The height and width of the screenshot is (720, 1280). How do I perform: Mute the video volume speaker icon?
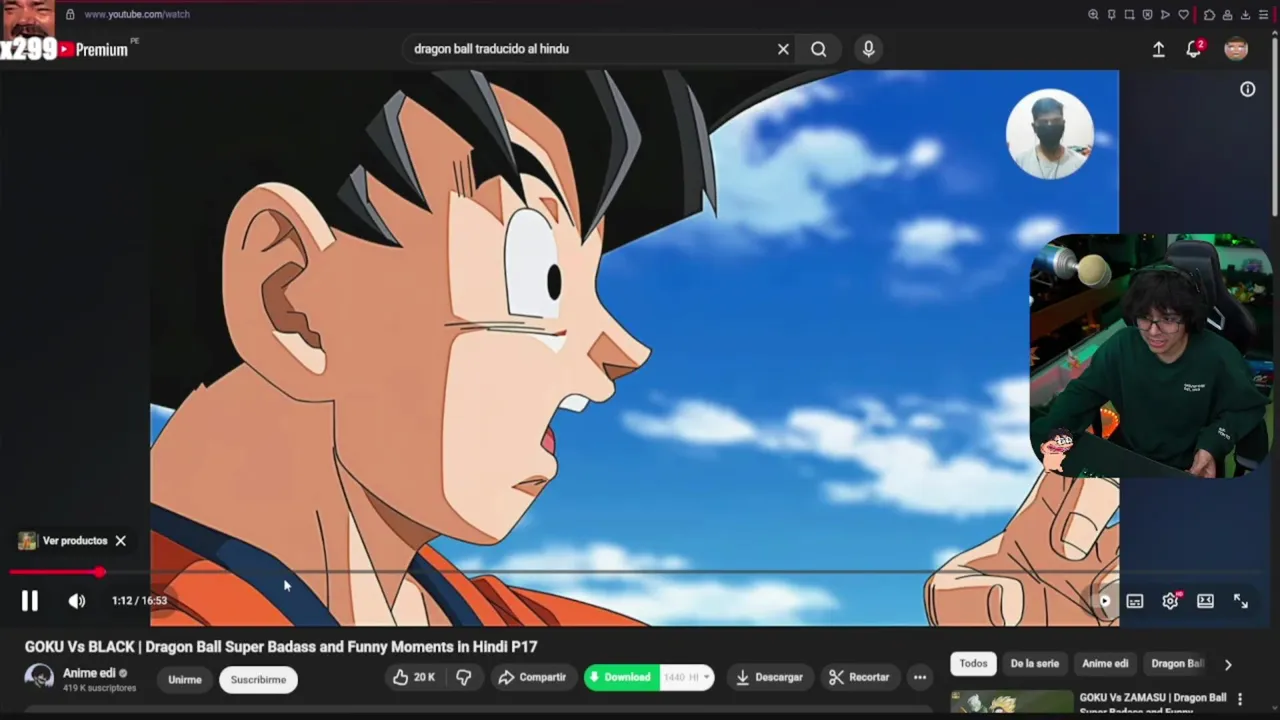(77, 601)
